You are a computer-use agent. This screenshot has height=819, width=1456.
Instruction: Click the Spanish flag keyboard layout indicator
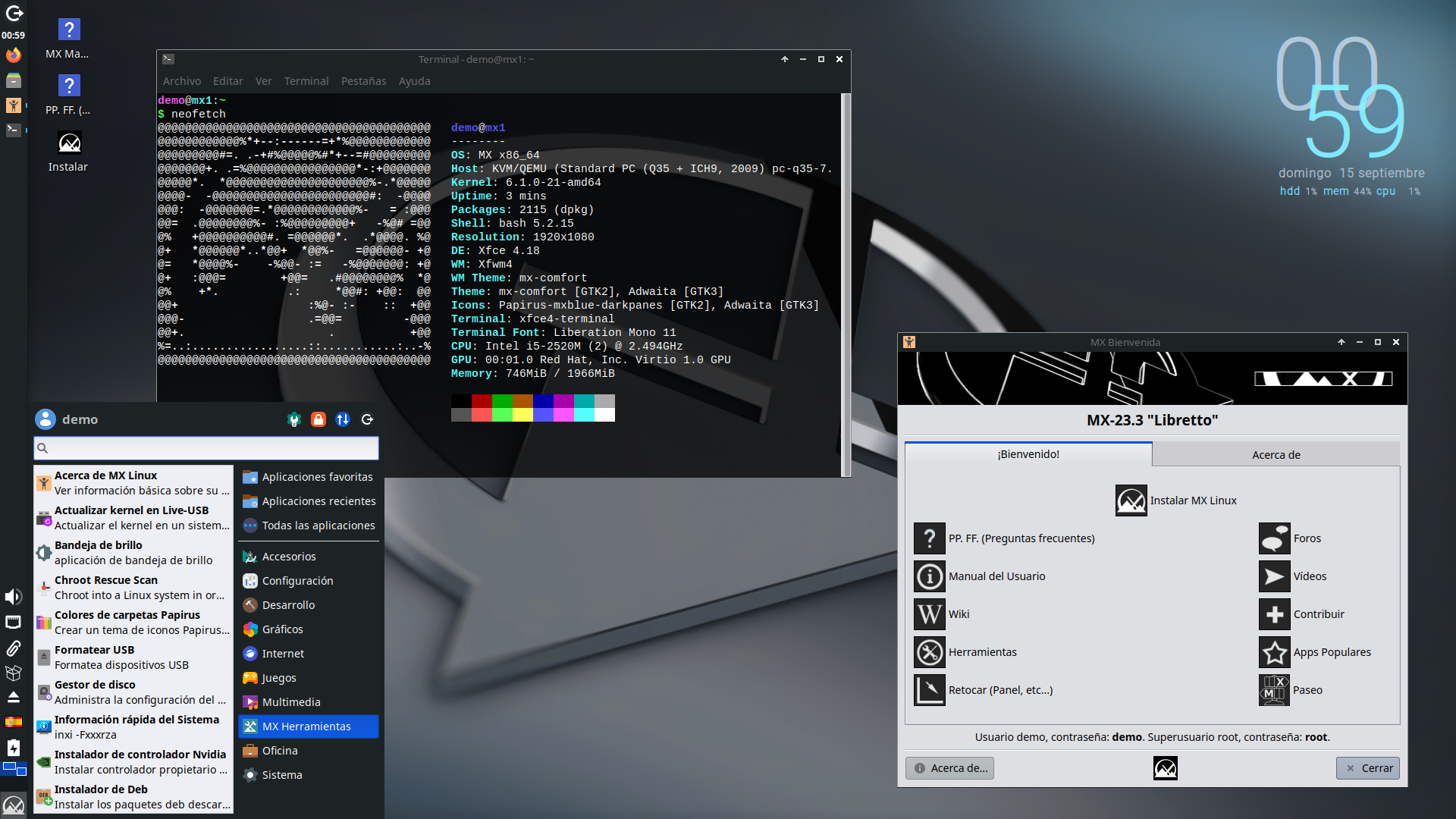(13, 722)
